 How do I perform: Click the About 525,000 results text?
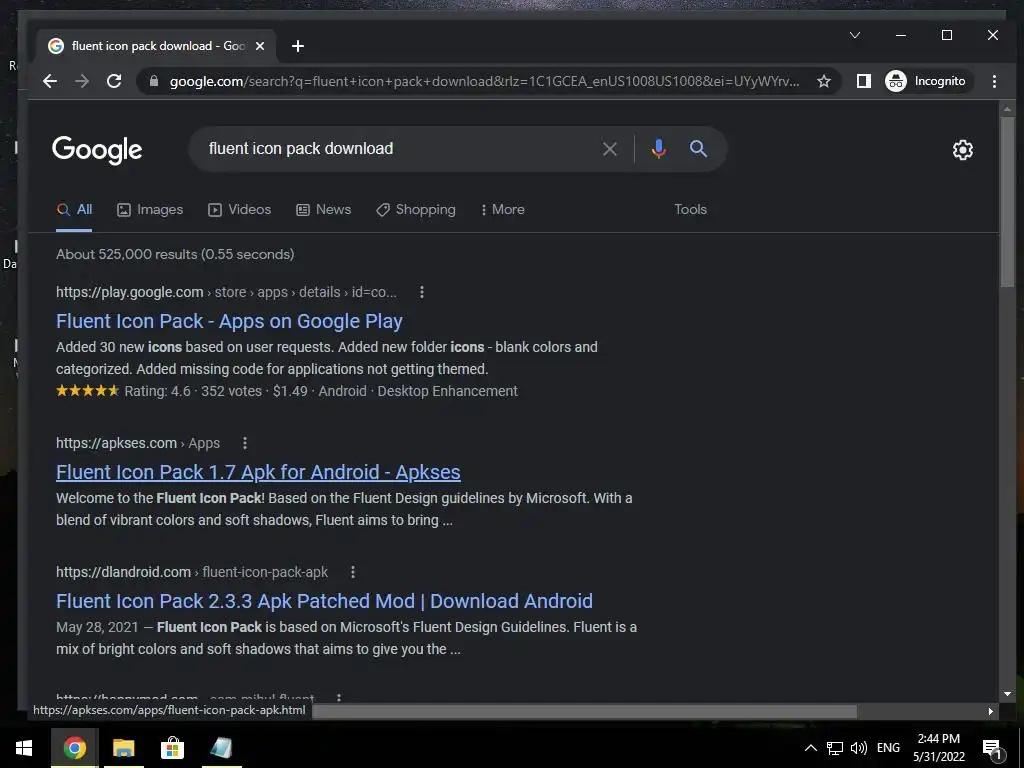175,254
